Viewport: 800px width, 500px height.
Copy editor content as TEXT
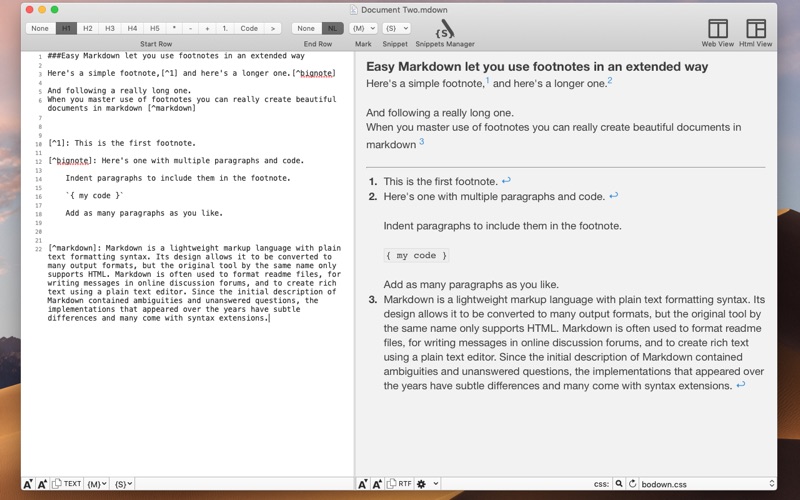[67, 484]
